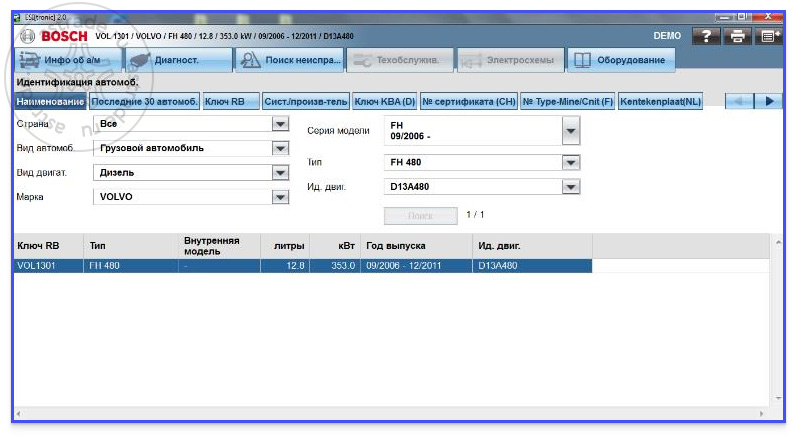
Task: Click the horizontal scrollbar at the bottom
Action: click(389, 414)
